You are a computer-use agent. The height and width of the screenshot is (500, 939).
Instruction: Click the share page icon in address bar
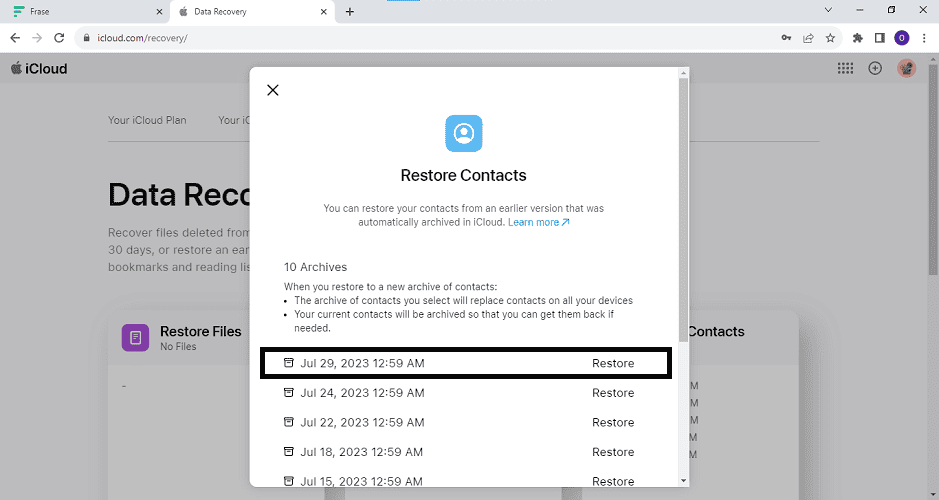[808, 38]
